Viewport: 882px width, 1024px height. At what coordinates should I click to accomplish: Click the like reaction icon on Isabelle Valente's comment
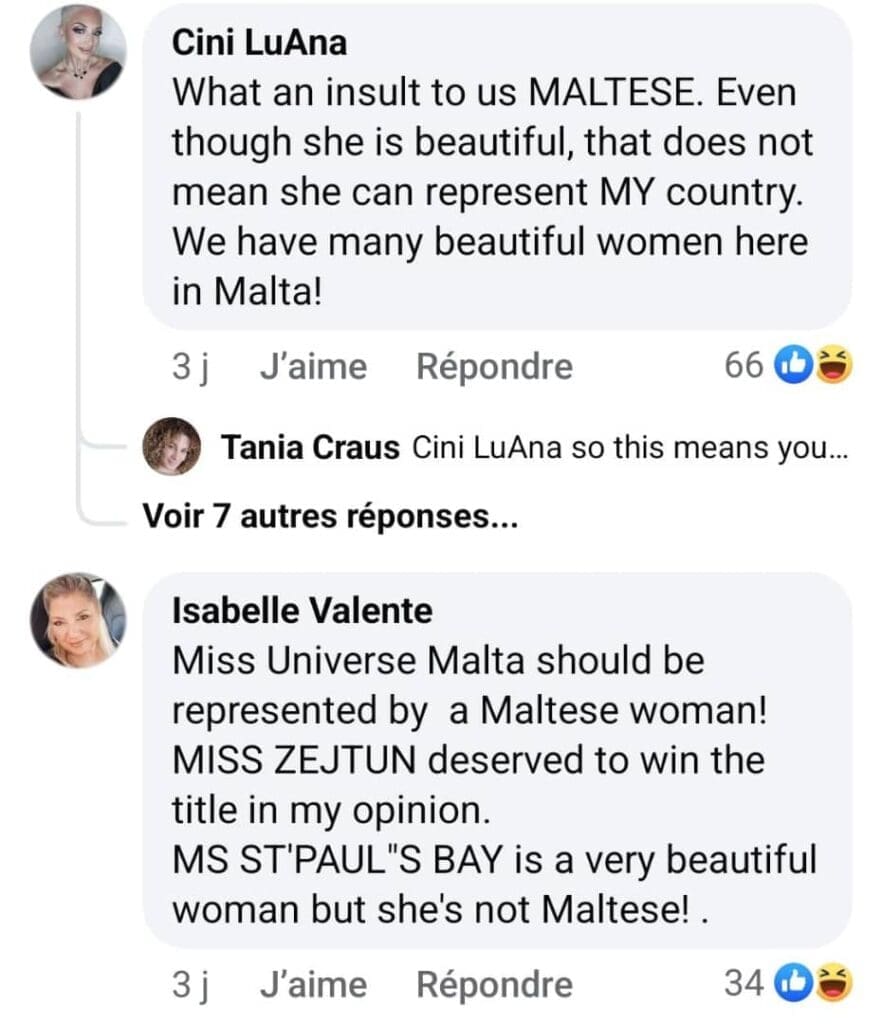(794, 984)
